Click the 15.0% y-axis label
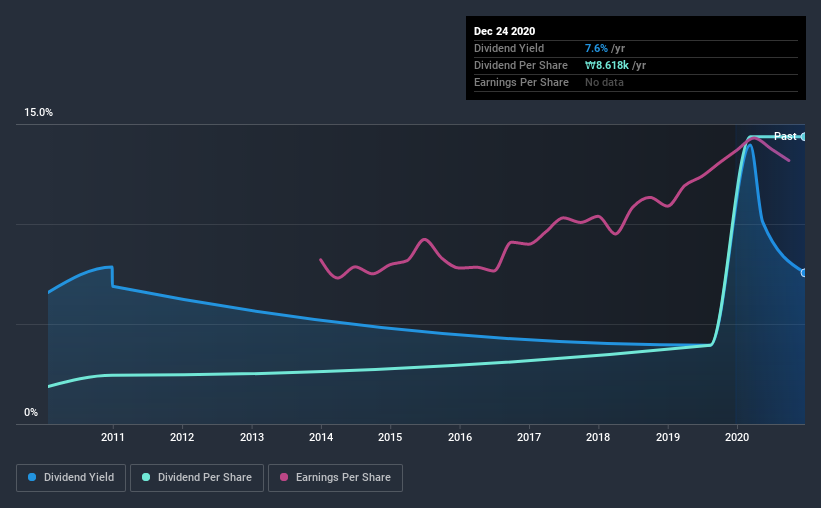The image size is (821, 508). click(38, 113)
